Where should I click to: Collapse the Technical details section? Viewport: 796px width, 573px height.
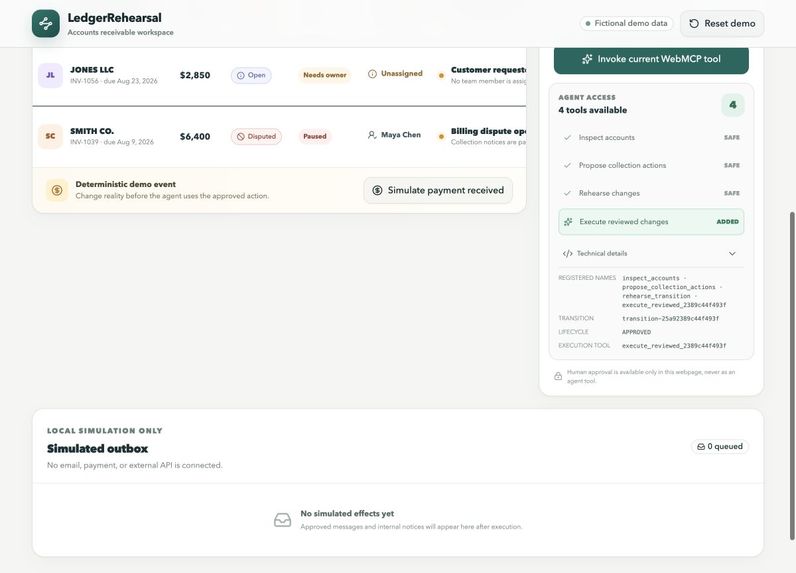click(651, 253)
